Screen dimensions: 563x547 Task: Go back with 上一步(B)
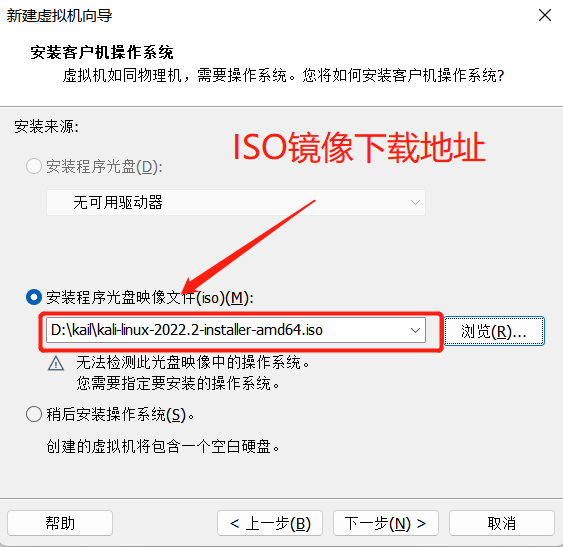[x=270, y=523]
